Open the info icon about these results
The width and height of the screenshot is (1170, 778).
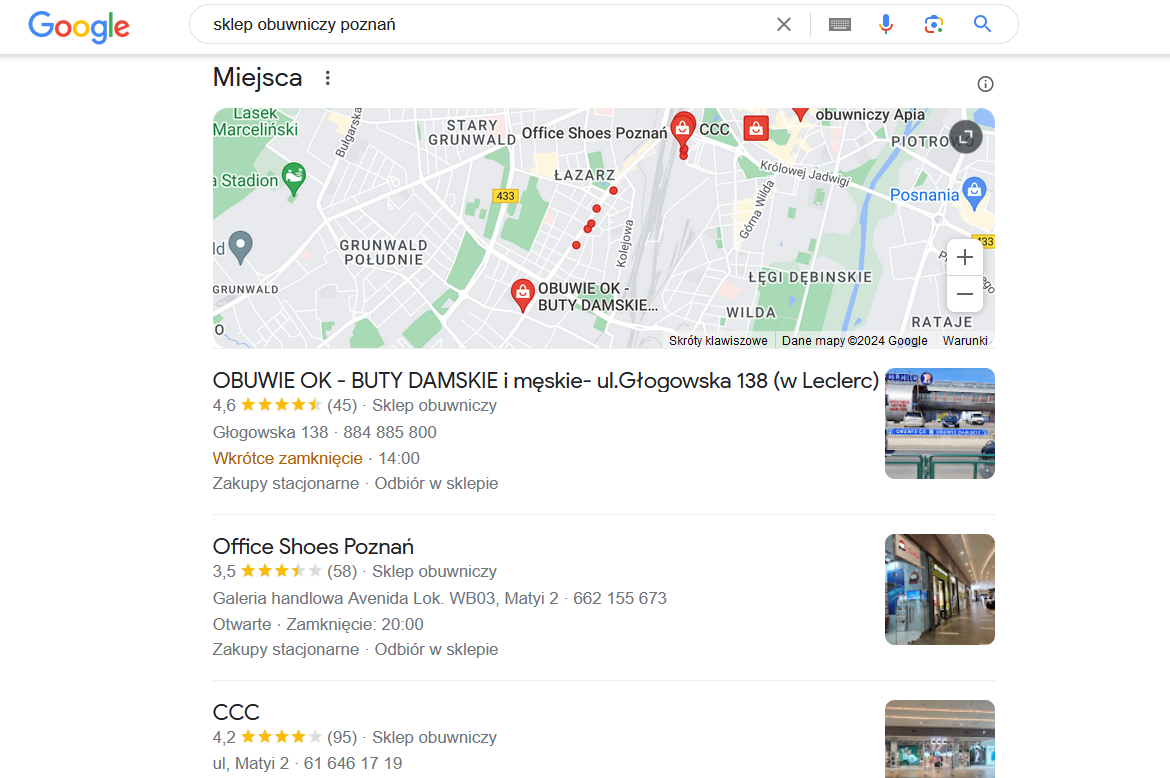(x=985, y=84)
